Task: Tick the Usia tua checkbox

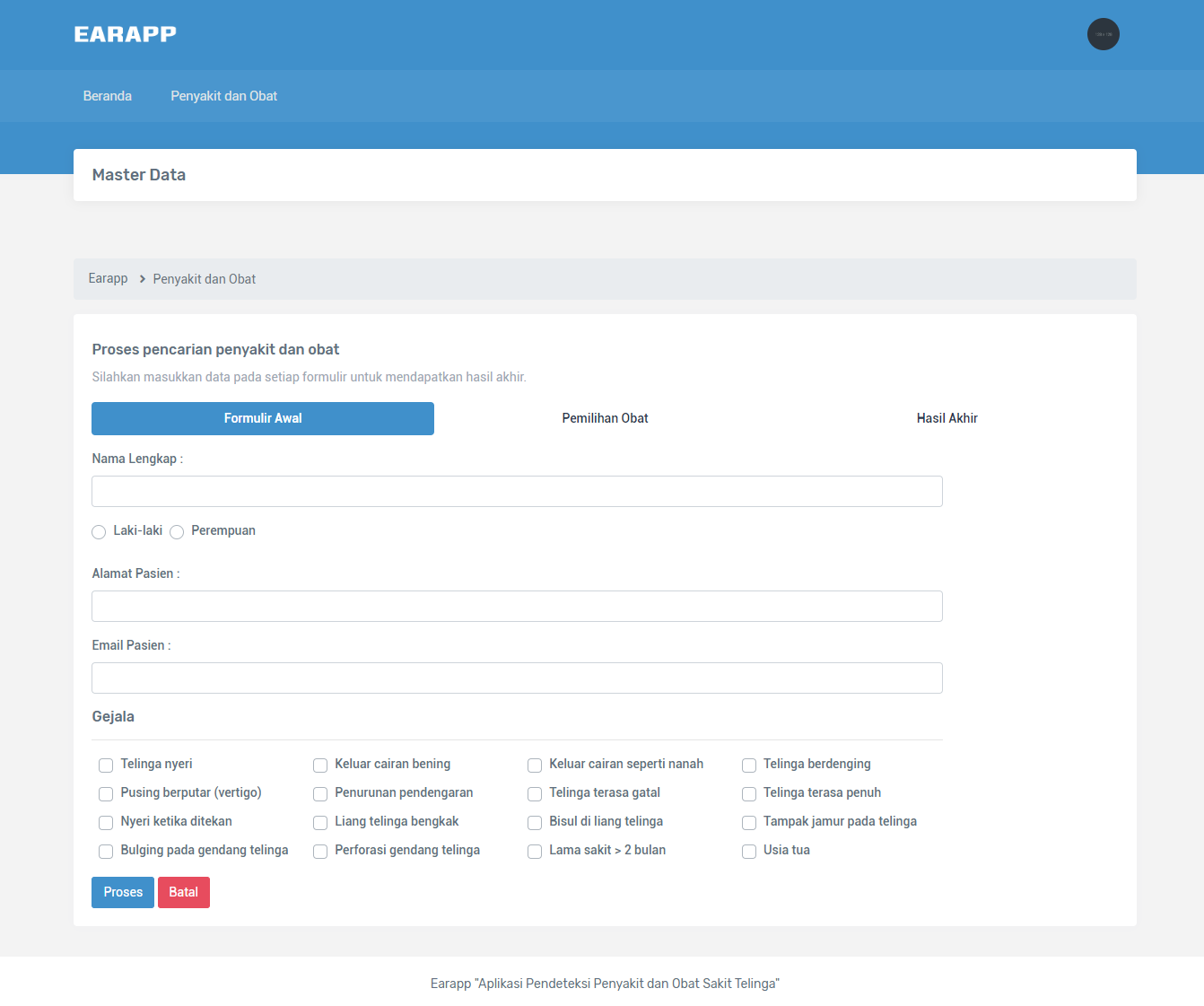Action: pyautogui.click(x=749, y=852)
